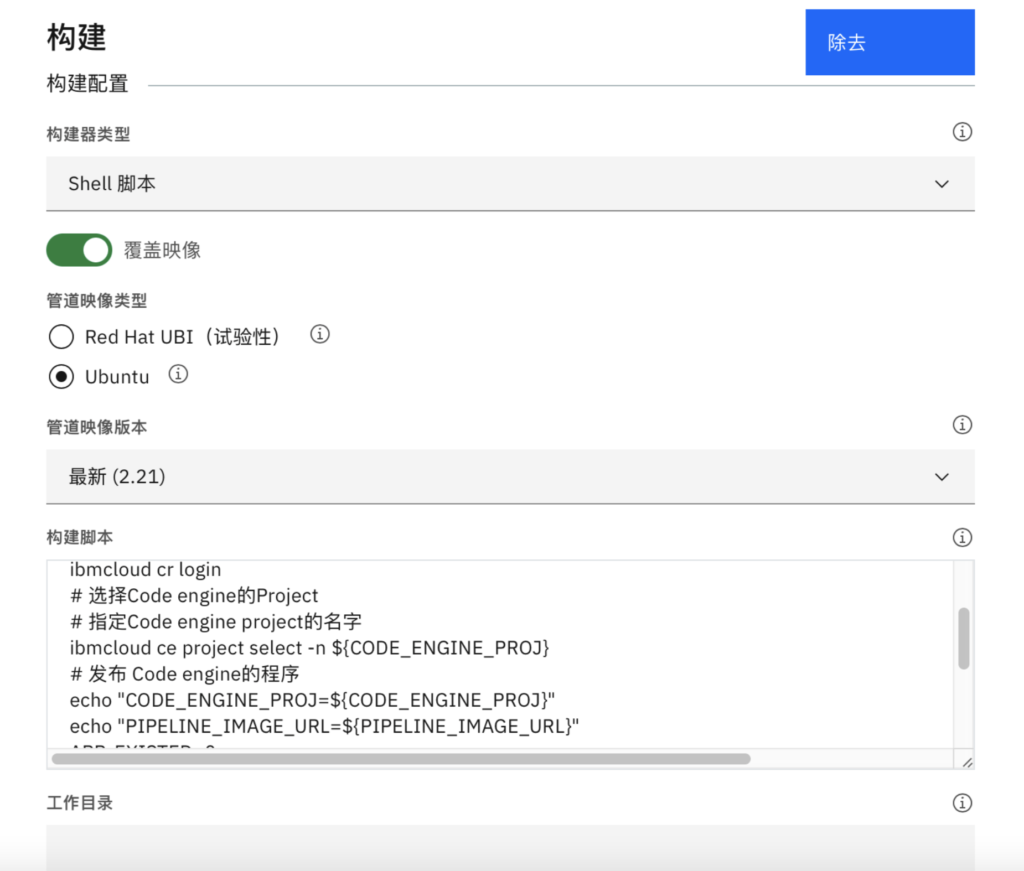Click the 'echo "CODE_ENGINE_PROJ' script line

point(312,700)
